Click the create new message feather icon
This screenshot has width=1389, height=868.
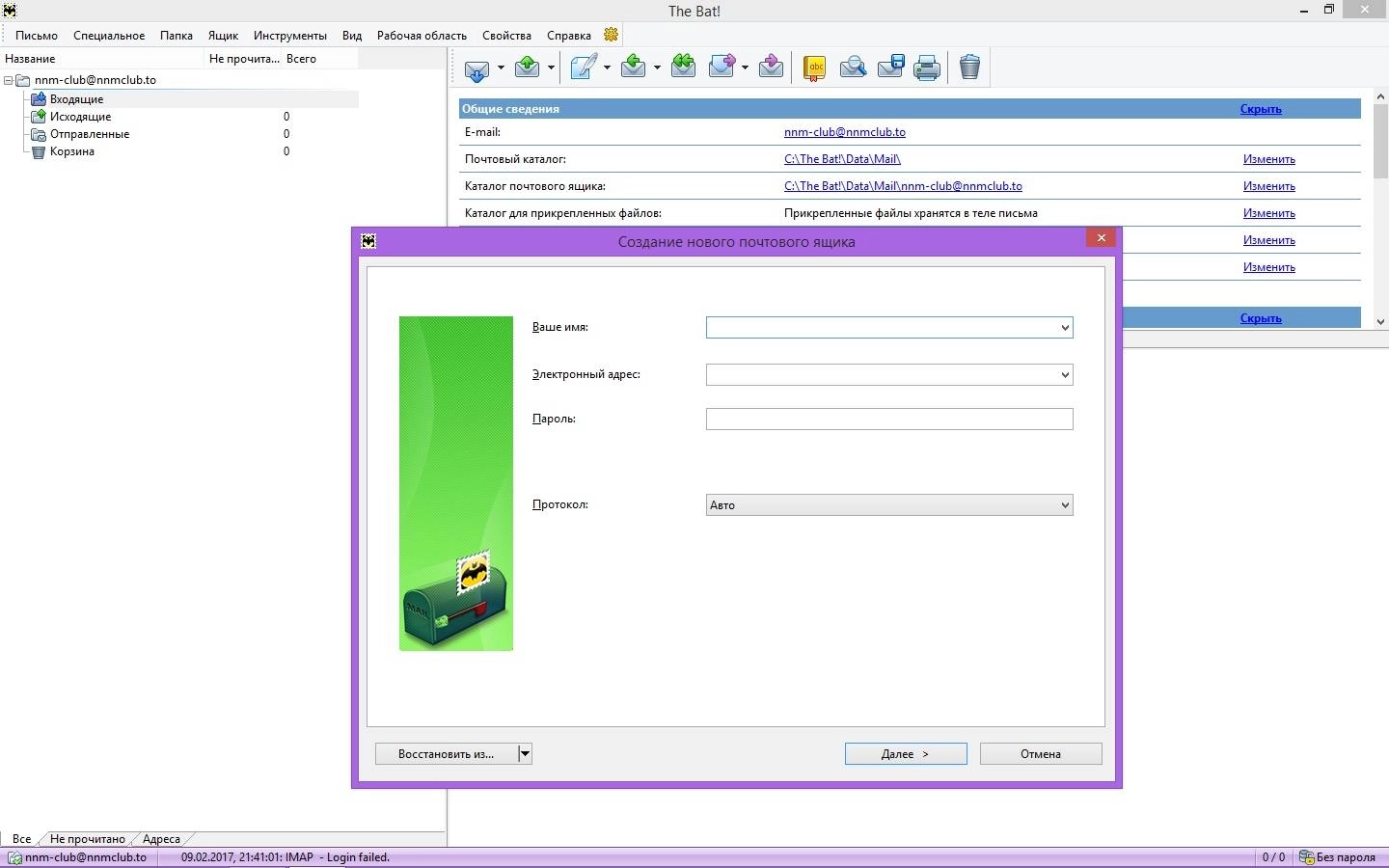tap(584, 67)
